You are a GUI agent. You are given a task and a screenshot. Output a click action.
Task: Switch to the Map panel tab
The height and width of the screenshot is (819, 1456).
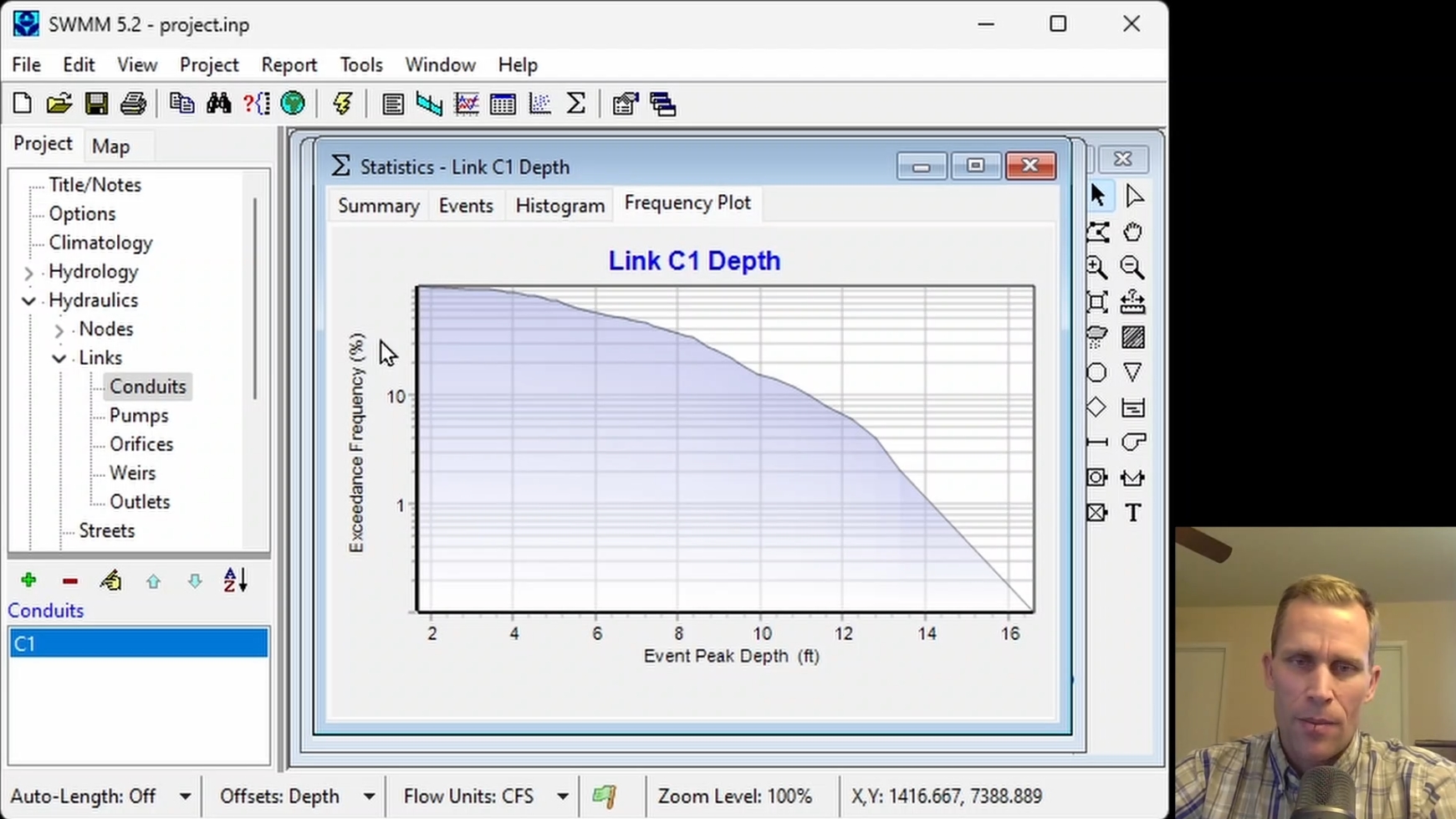(110, 146)
